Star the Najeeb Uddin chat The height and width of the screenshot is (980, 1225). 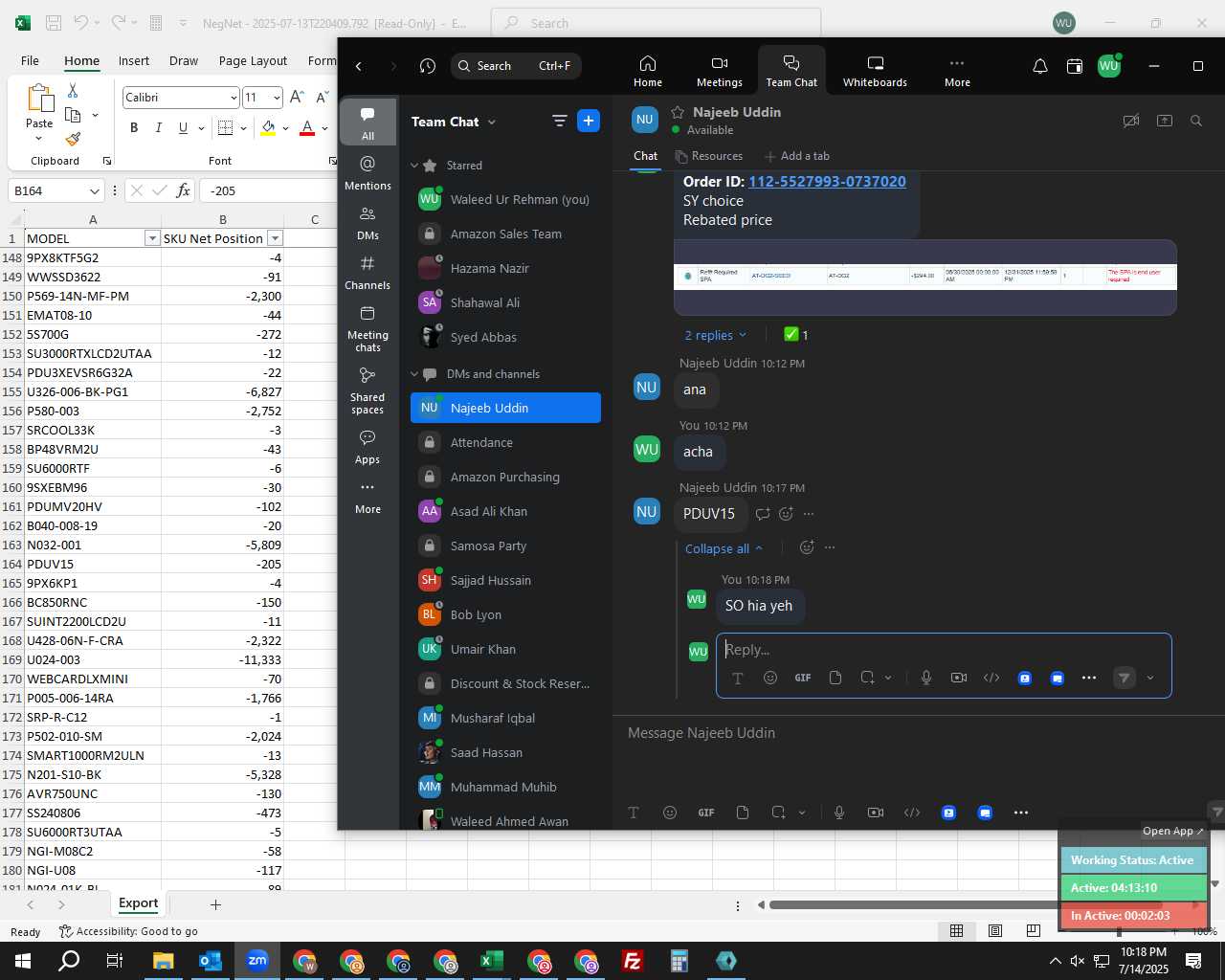(x=678, y=112)
